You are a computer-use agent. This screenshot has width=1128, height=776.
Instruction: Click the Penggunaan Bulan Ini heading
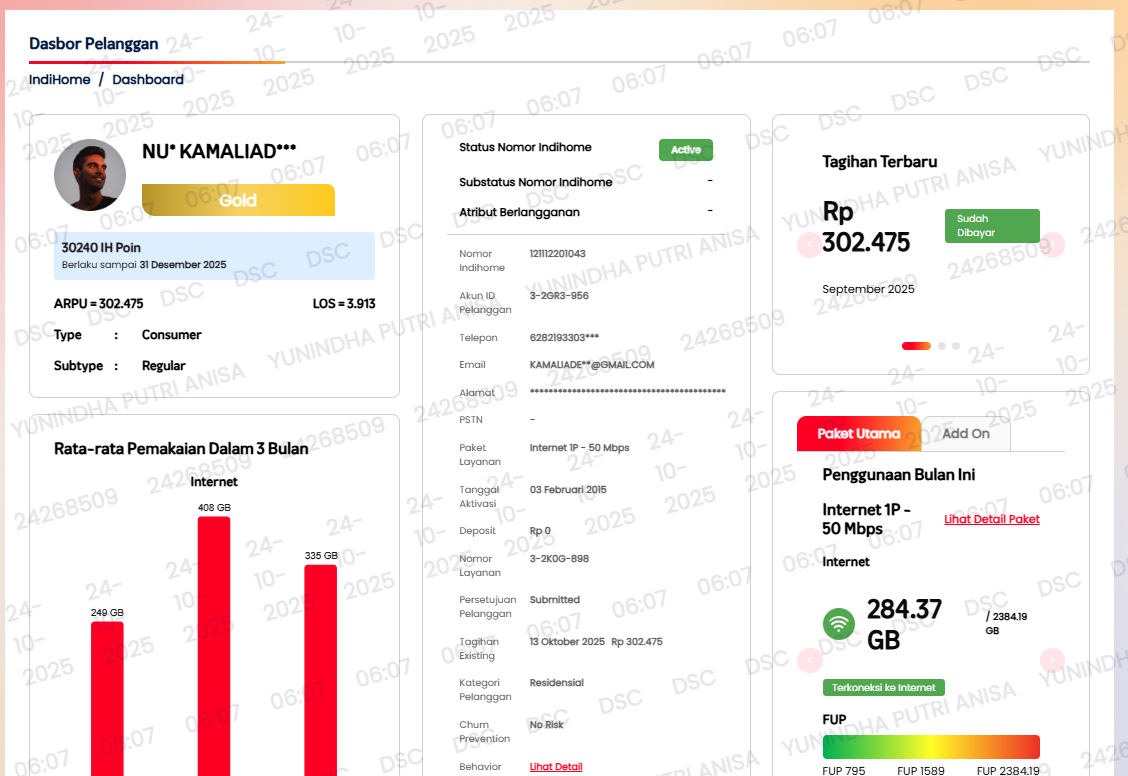(899, 475)
